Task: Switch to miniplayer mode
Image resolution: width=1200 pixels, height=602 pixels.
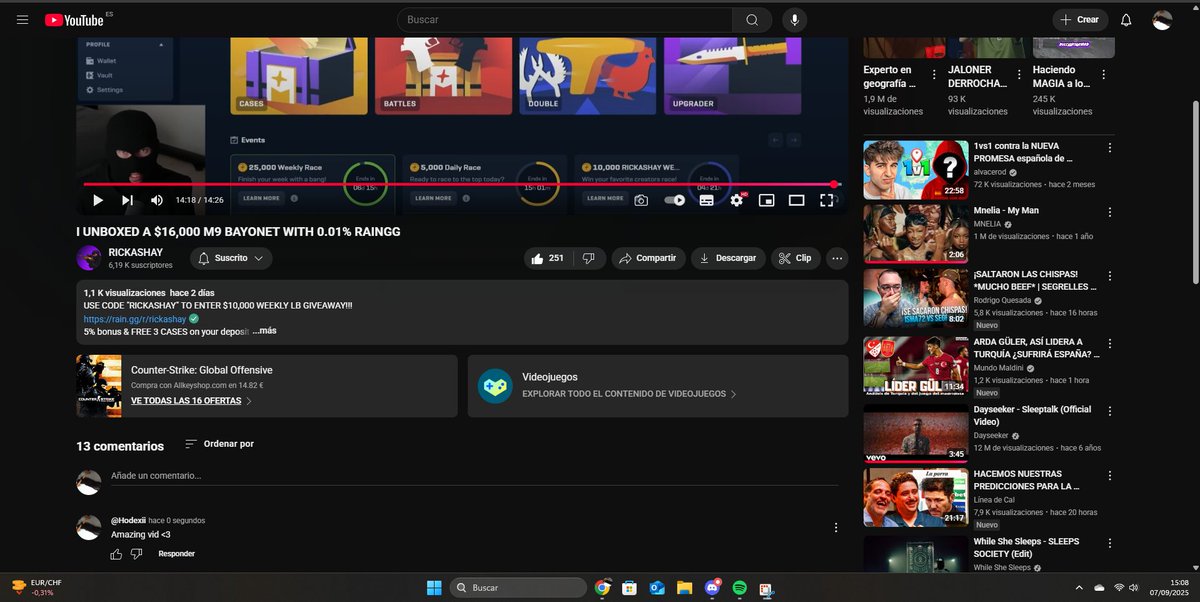Action: pos(767,200)
